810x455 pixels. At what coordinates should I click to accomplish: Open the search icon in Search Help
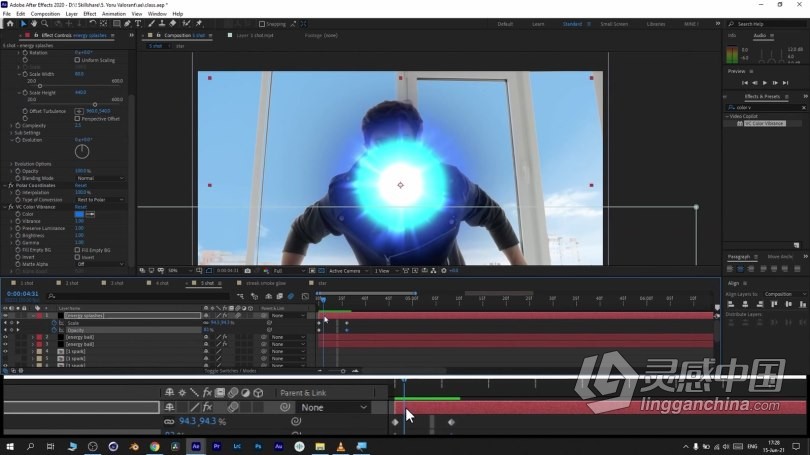[x=731, y=24]
